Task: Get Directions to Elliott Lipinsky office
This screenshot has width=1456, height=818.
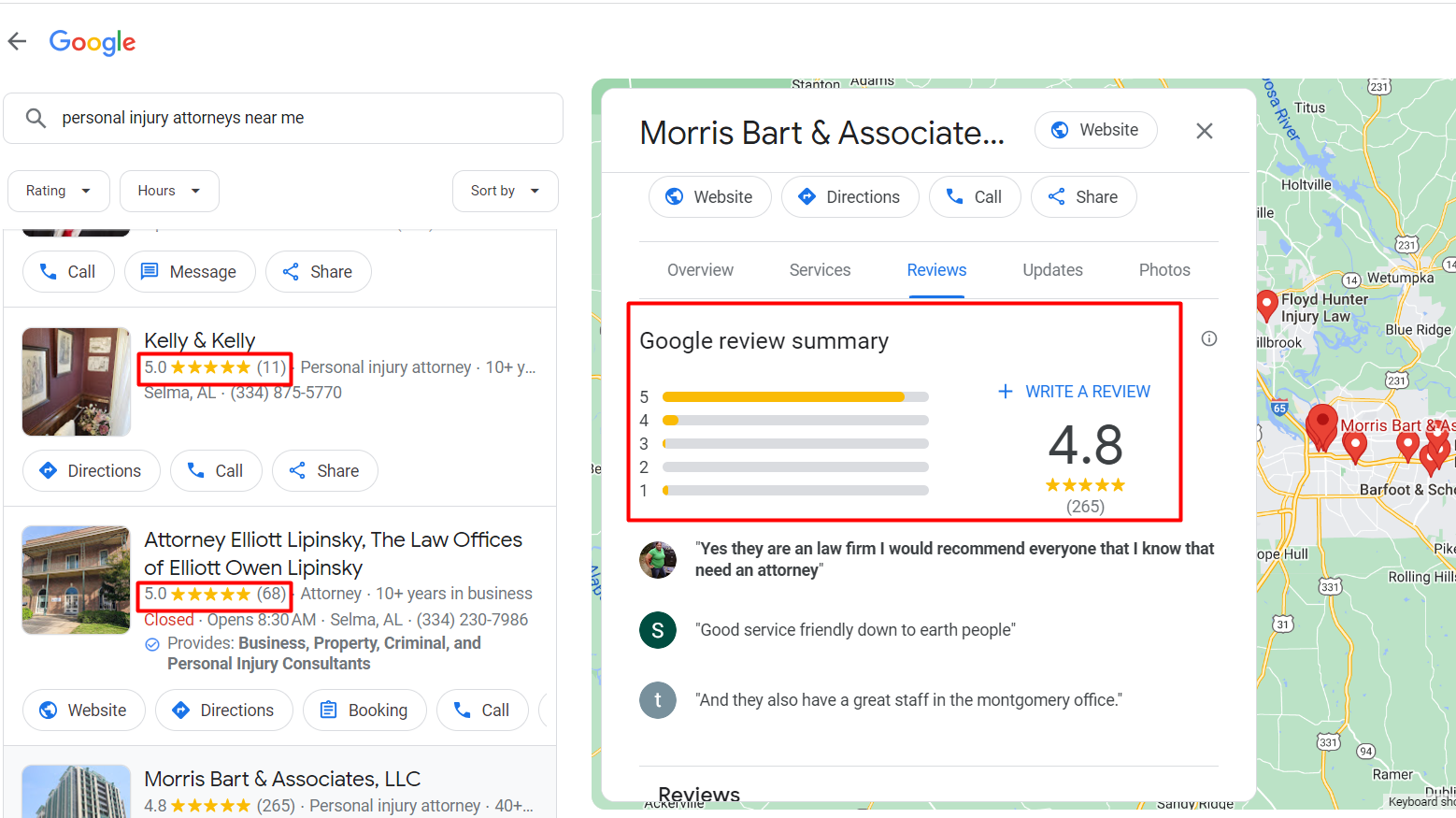Action: [x=224, y=710]
